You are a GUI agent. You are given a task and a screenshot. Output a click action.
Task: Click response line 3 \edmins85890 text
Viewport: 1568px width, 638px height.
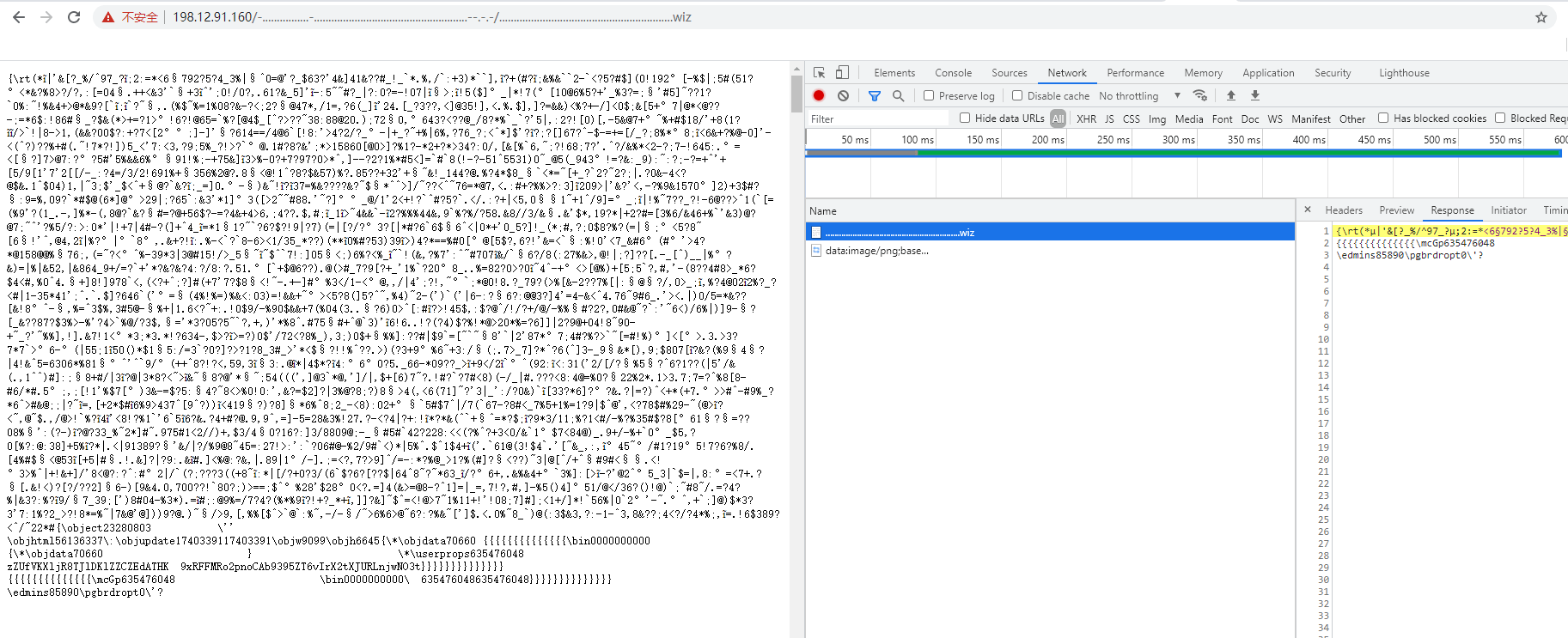point(1409,255)
